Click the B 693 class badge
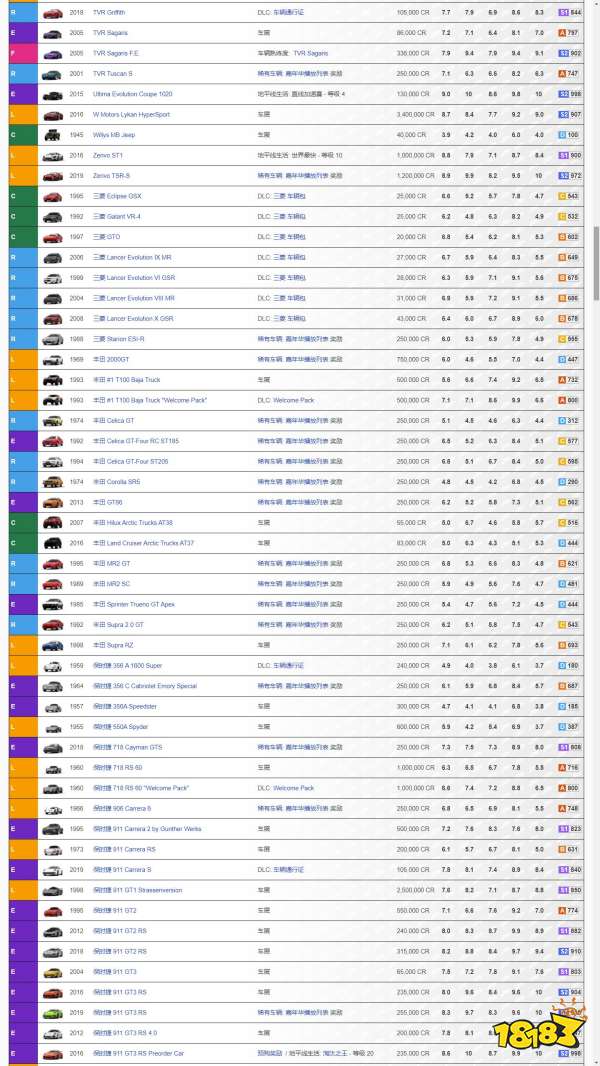Screen dimensions: 600x1066 569,645
